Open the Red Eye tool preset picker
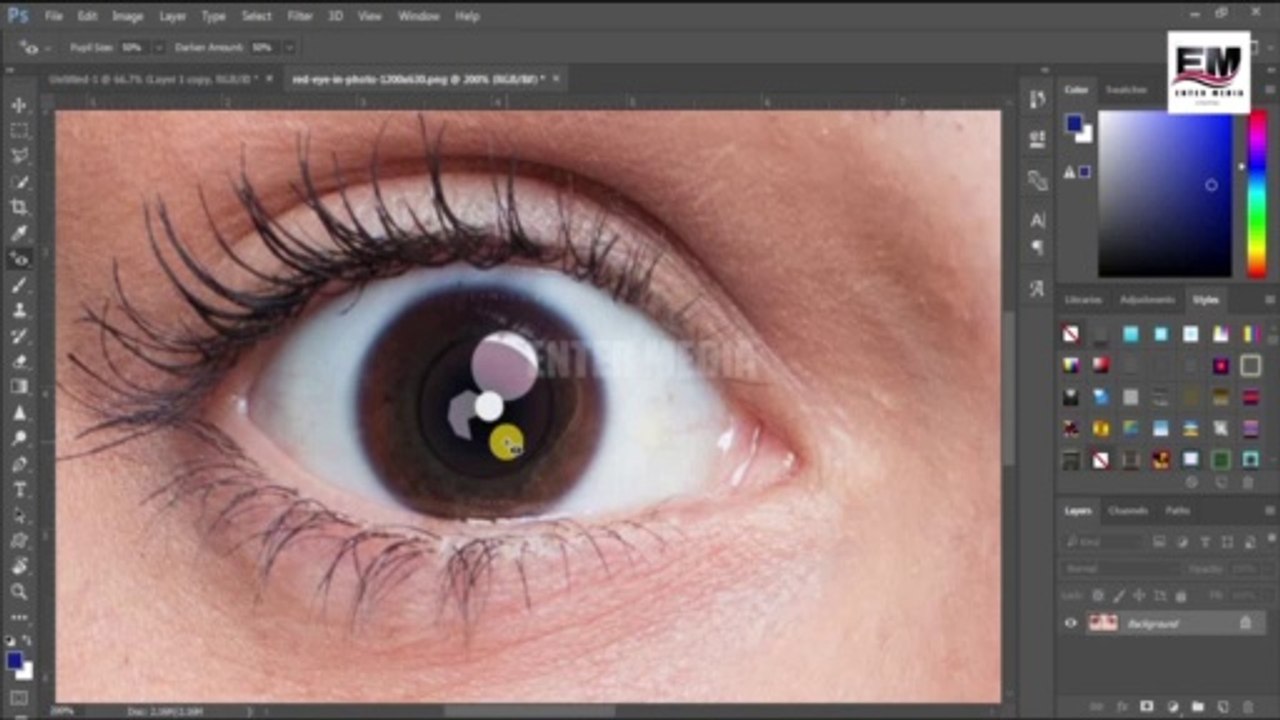 pyautogui.click(x=32, y=47)
